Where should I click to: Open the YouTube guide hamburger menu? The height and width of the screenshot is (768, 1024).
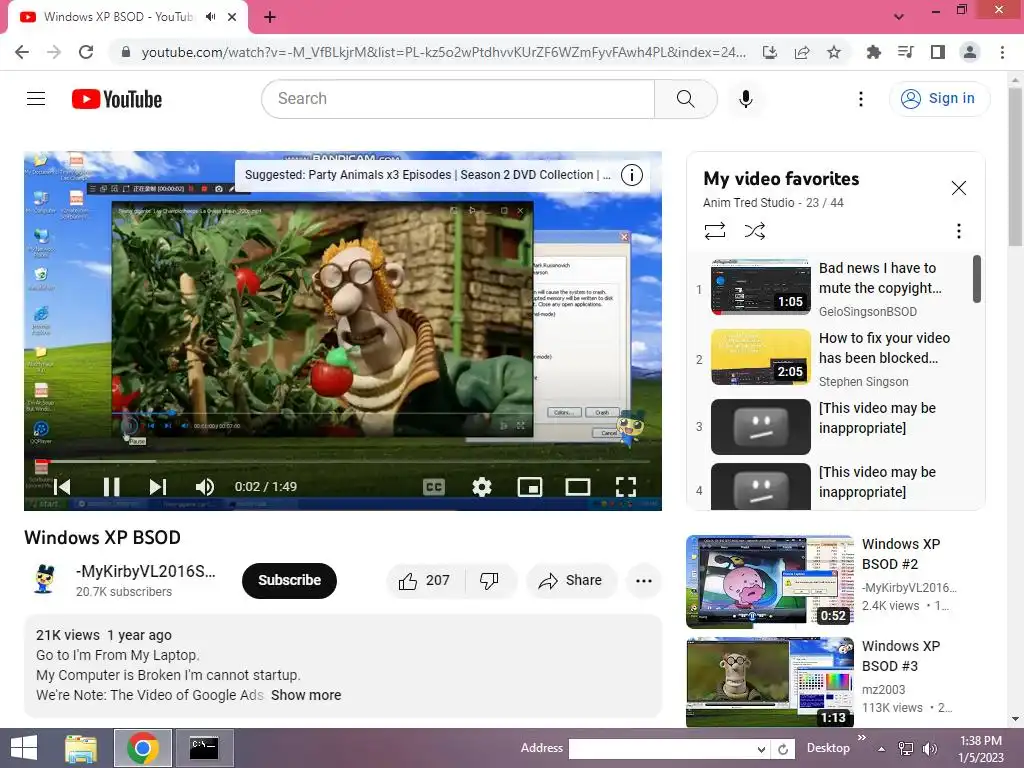coord(36,99)
